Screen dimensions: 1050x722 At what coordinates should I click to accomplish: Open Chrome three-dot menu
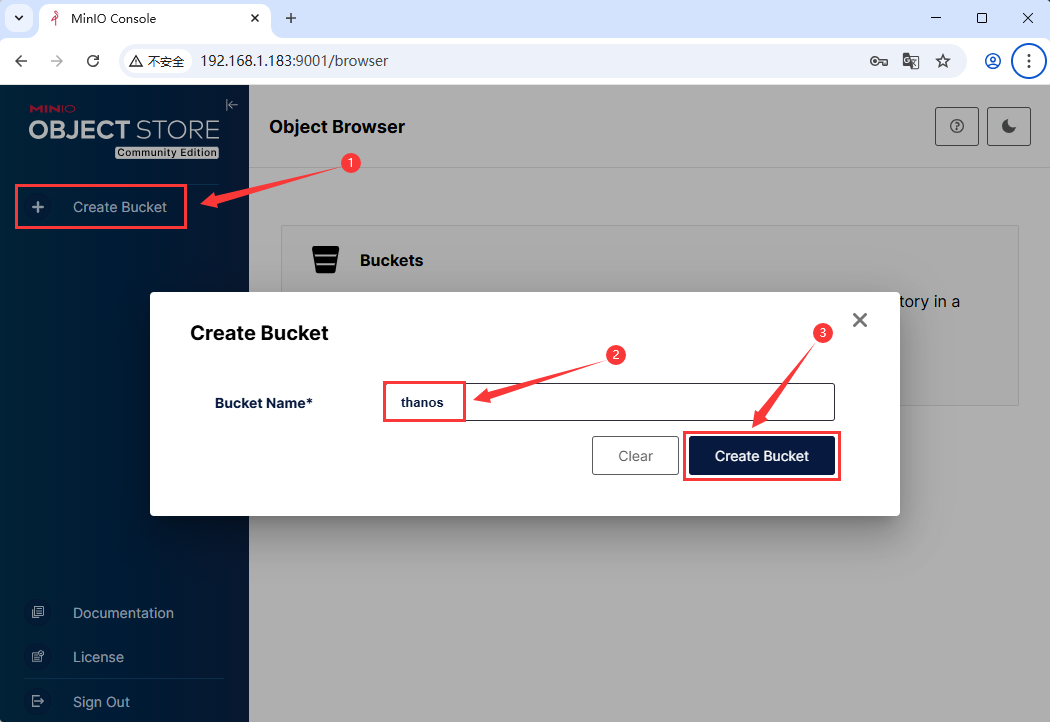[x=1028, y=61]
